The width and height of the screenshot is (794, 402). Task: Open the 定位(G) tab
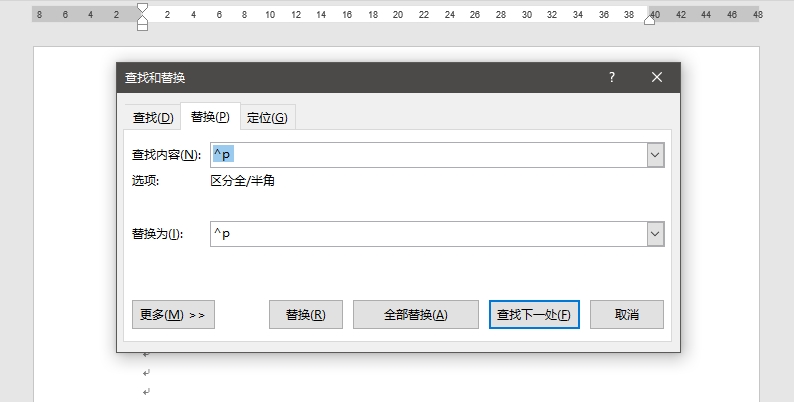tap(267, 118)
